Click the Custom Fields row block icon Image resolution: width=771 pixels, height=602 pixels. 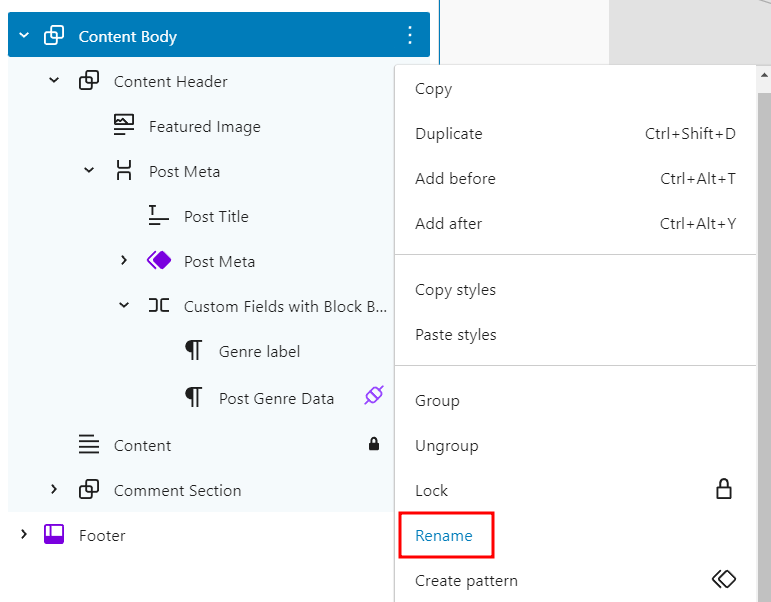[x=159, y=306]
